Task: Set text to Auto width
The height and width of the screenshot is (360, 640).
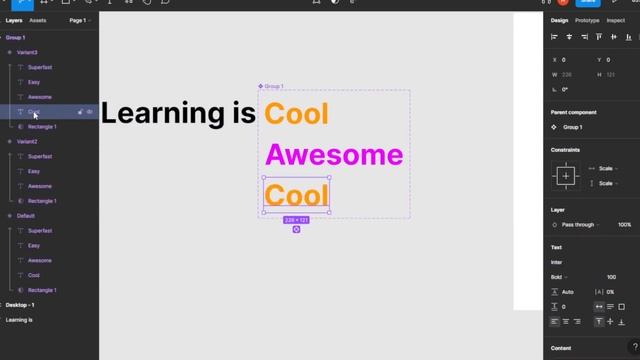Action: click(x=599, y=307)
